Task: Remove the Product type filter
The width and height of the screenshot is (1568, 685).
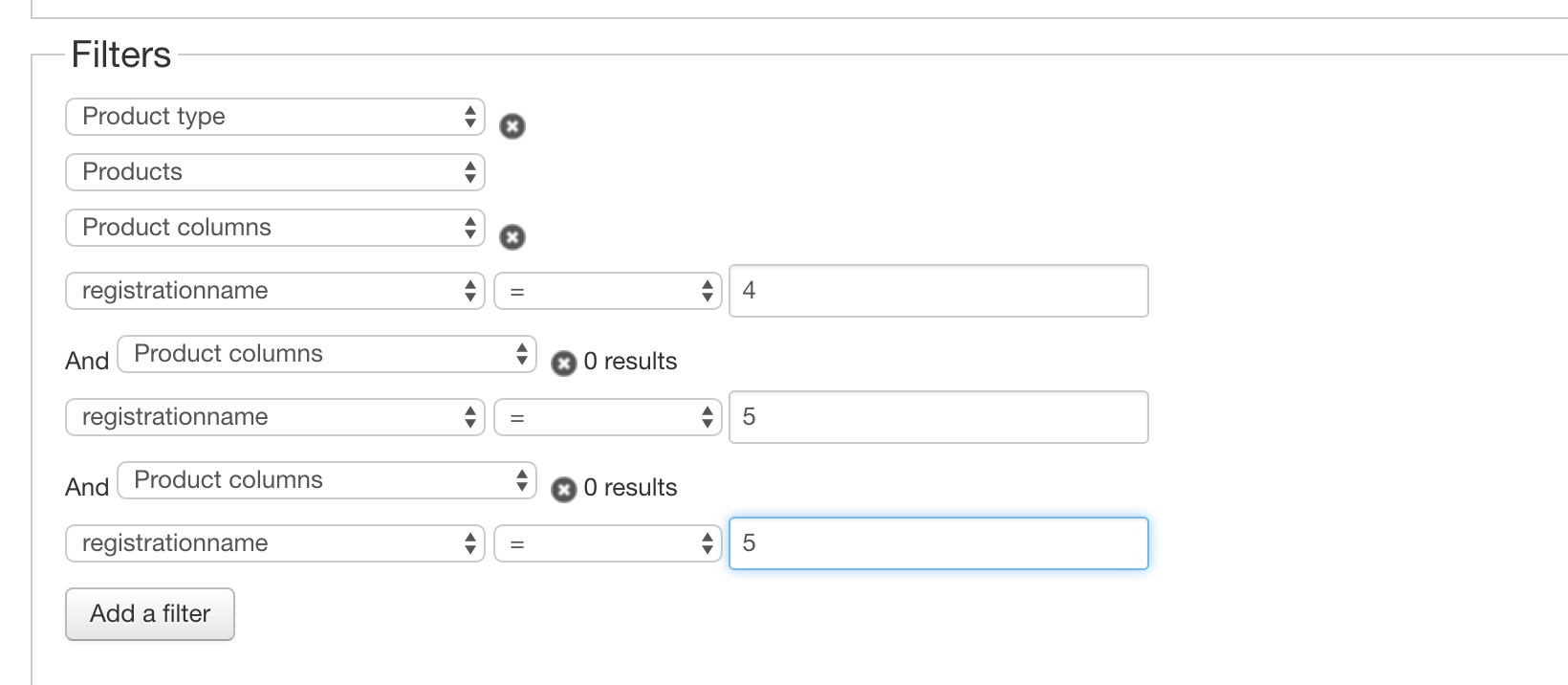Action: 512,126
